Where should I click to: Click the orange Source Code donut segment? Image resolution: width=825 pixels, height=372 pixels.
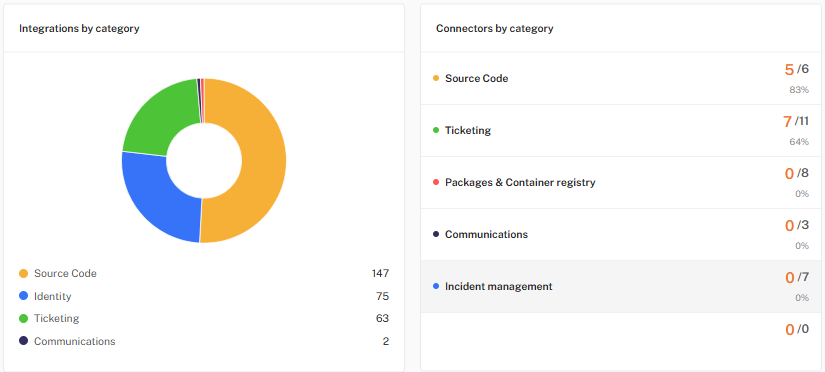pyautogui.click(x=263, y=163)
